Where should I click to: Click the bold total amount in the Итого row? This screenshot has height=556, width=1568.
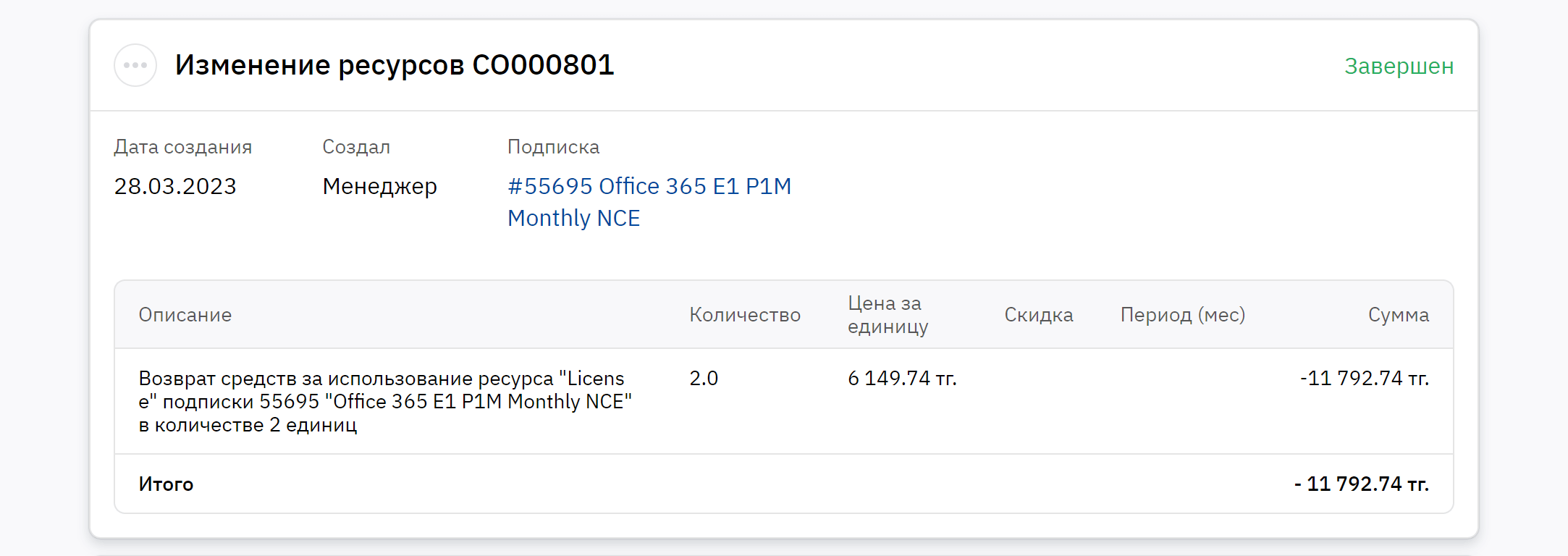point(1361,484)
